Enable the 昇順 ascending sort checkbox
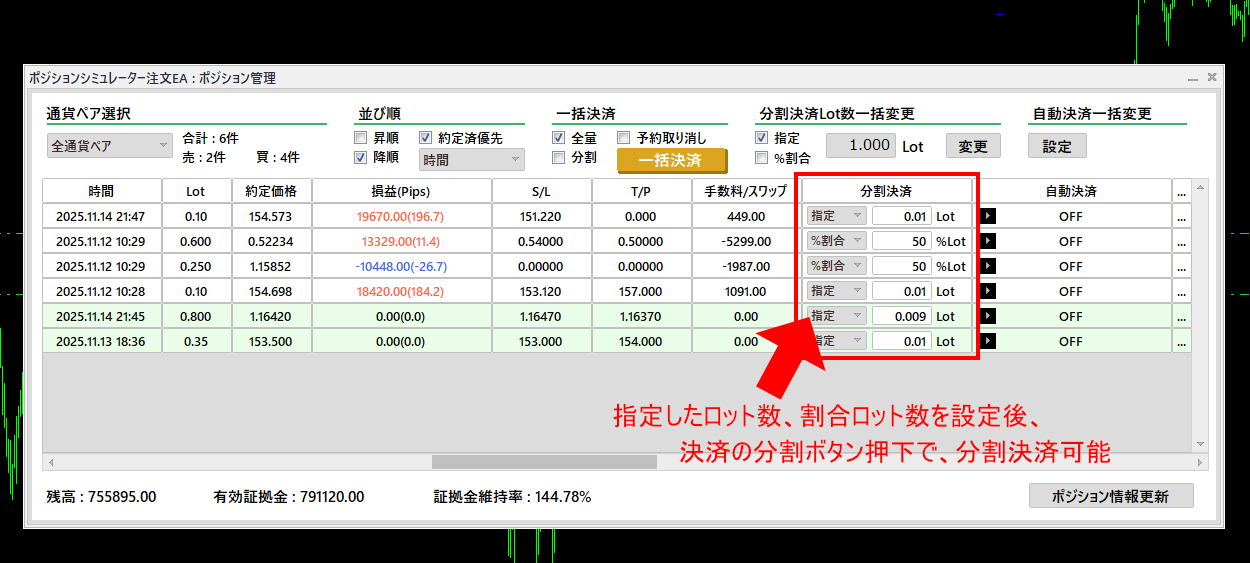The height and width of the screenshot is (563, 1250). pyautogui.click(x=361, y=138)
